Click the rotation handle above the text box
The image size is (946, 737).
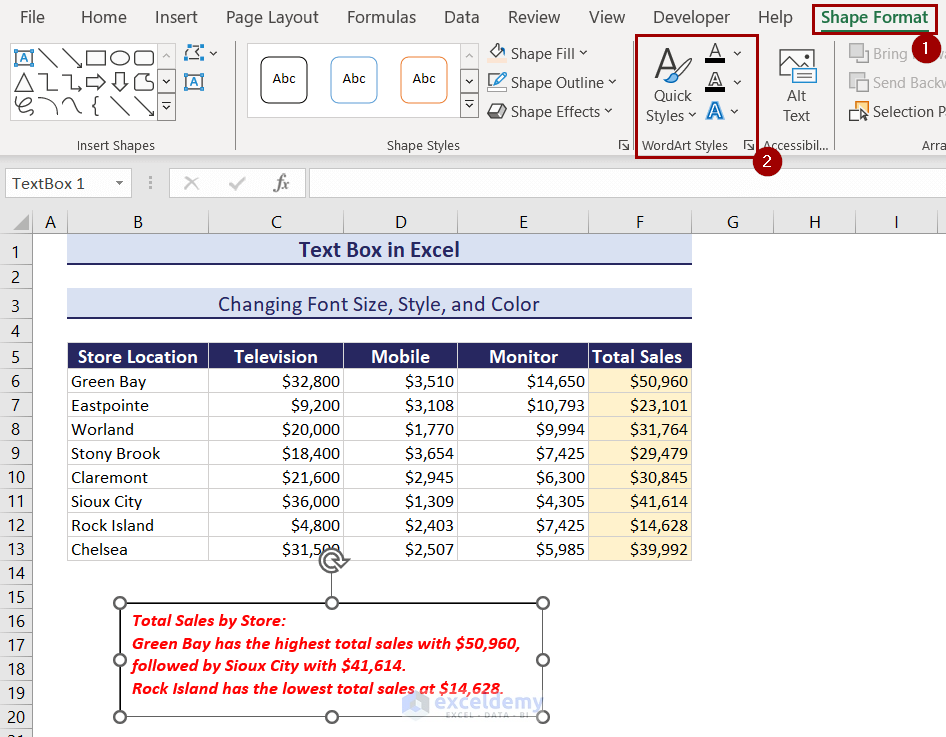tap(332, 562)
